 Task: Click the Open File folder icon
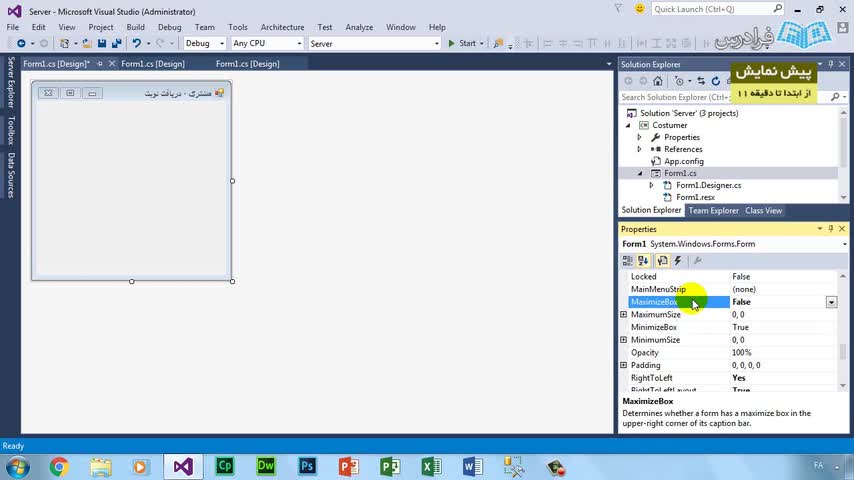(87, 43)
